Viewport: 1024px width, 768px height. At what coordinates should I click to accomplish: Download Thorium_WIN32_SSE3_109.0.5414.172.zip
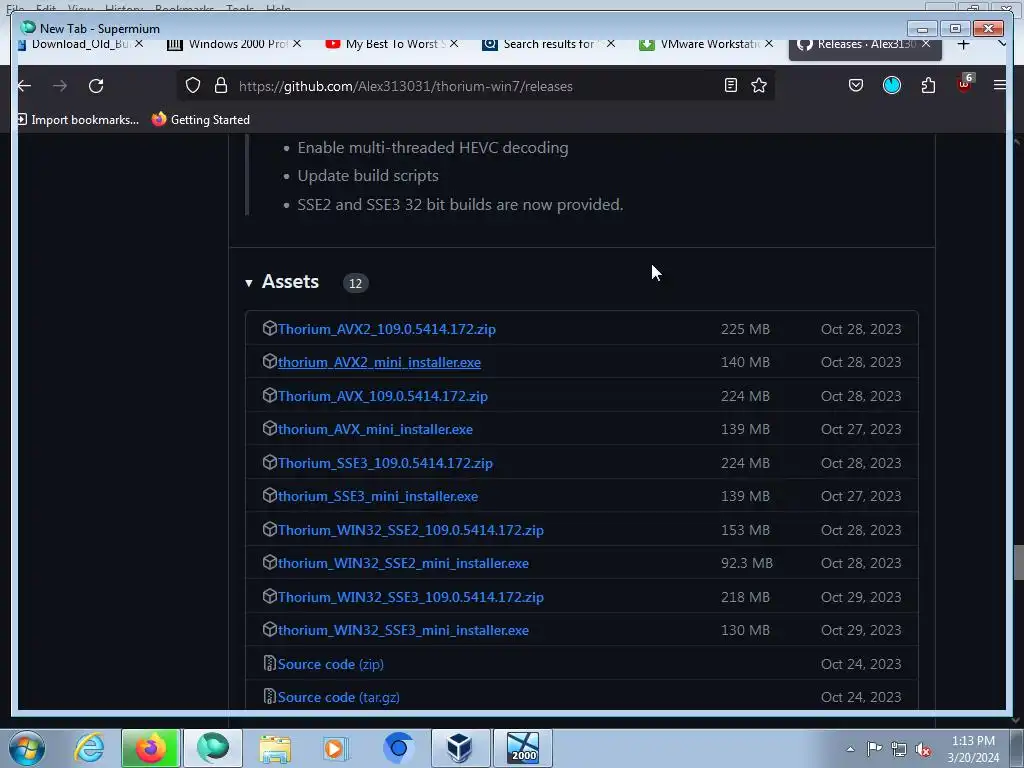(411, 597)
